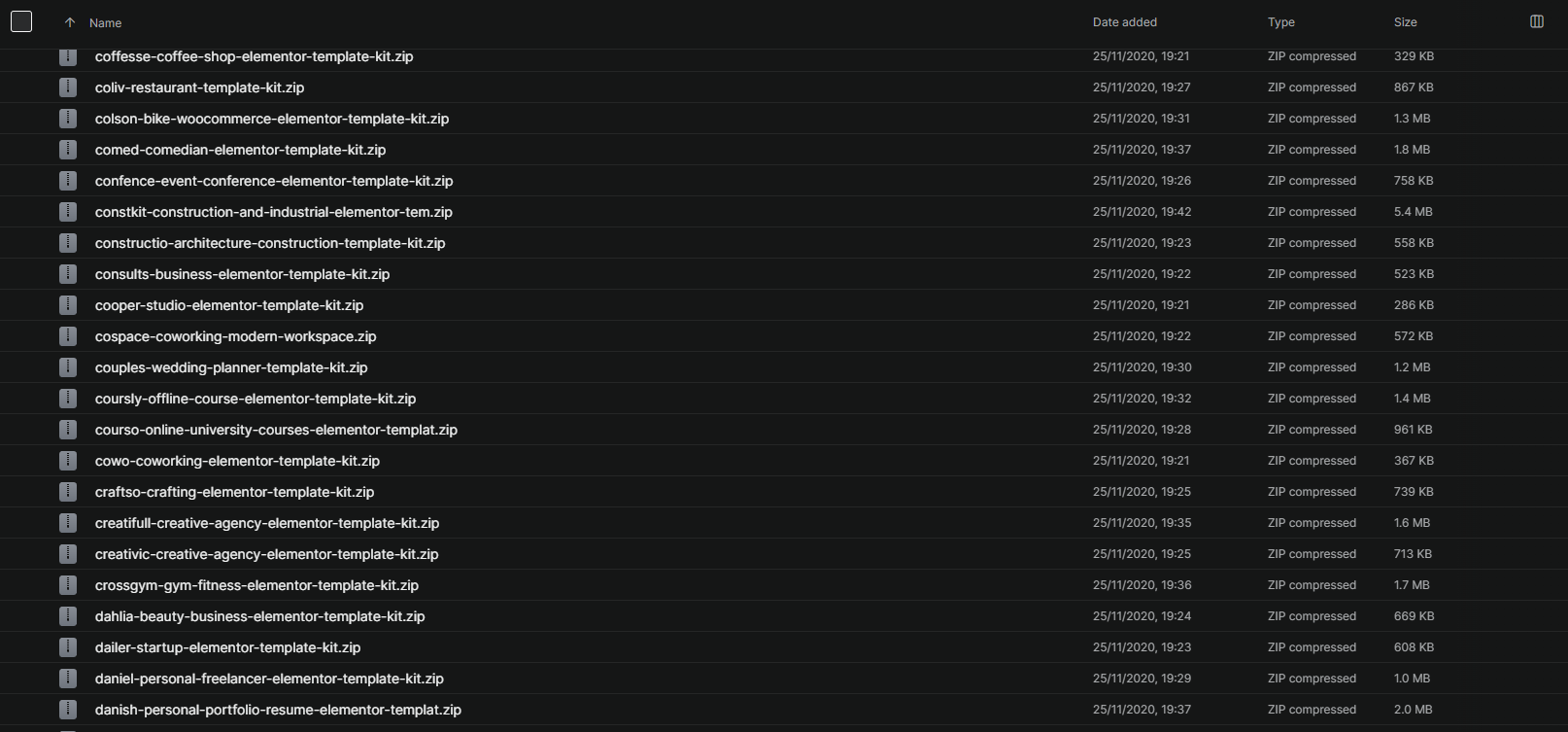Sort by Date added column
1568x732 pixels.
point(1125,21)
